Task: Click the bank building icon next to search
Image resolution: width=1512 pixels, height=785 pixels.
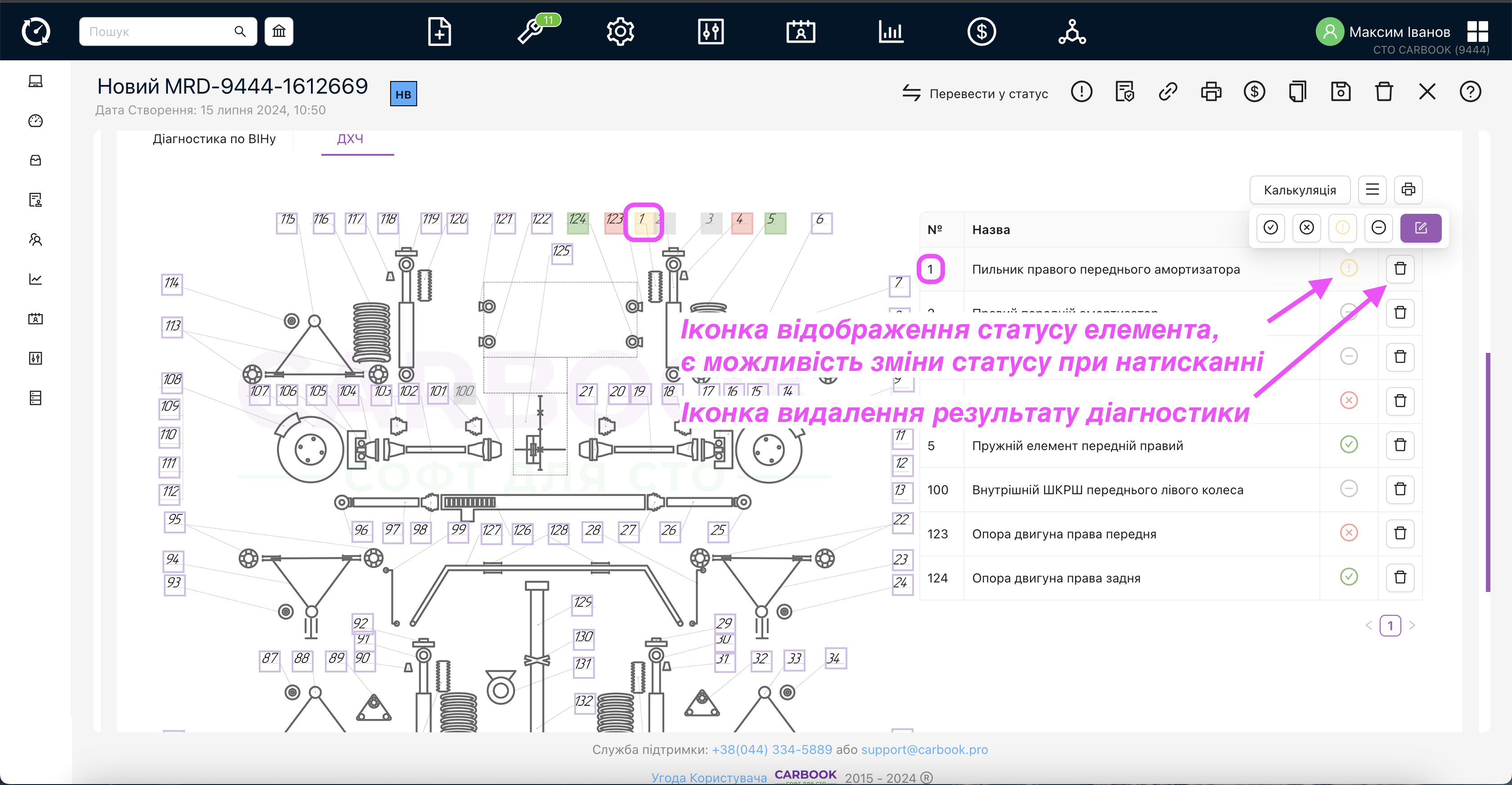Action: pos(279,31)
